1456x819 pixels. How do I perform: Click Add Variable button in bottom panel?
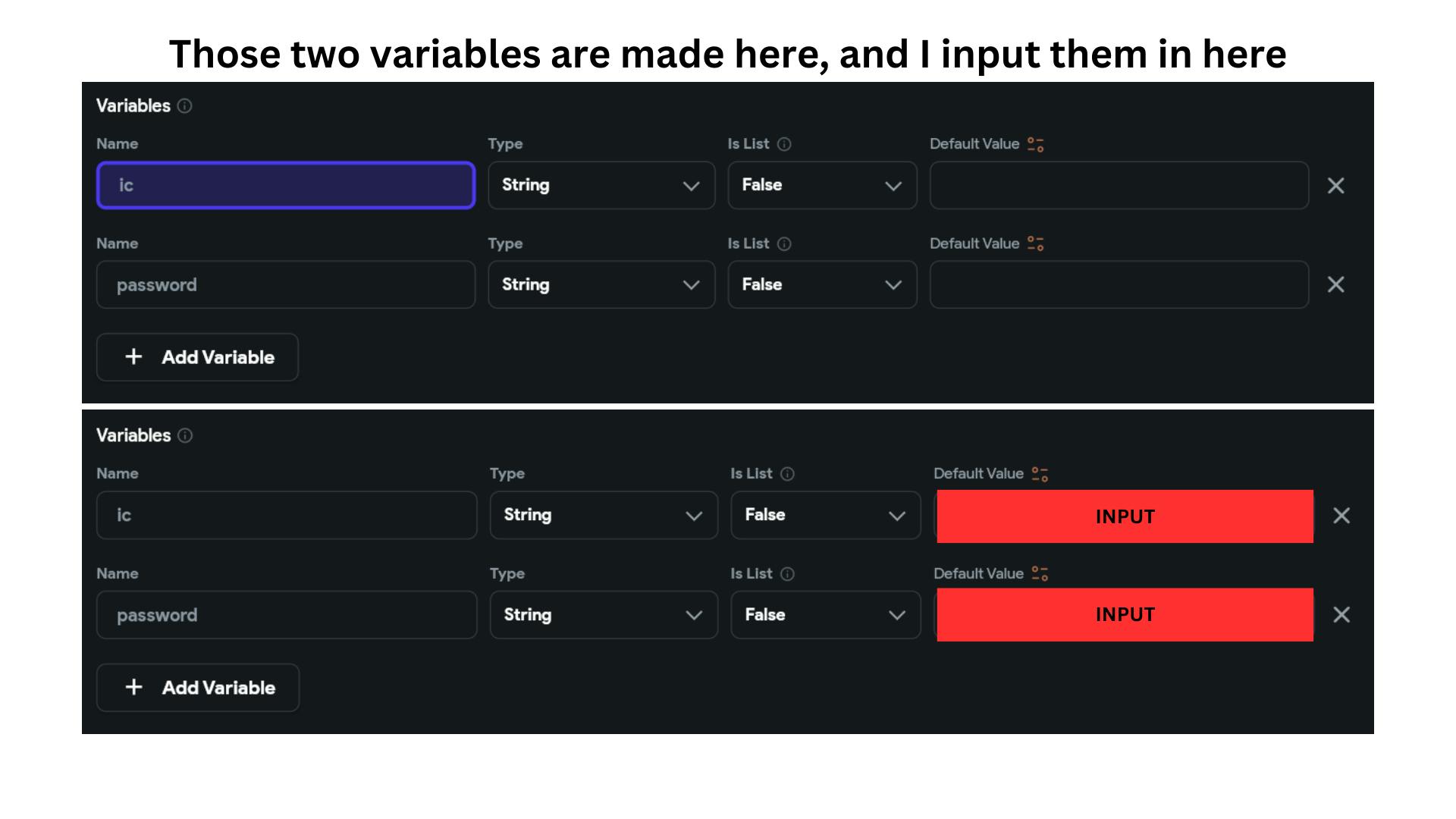[198, 688]
